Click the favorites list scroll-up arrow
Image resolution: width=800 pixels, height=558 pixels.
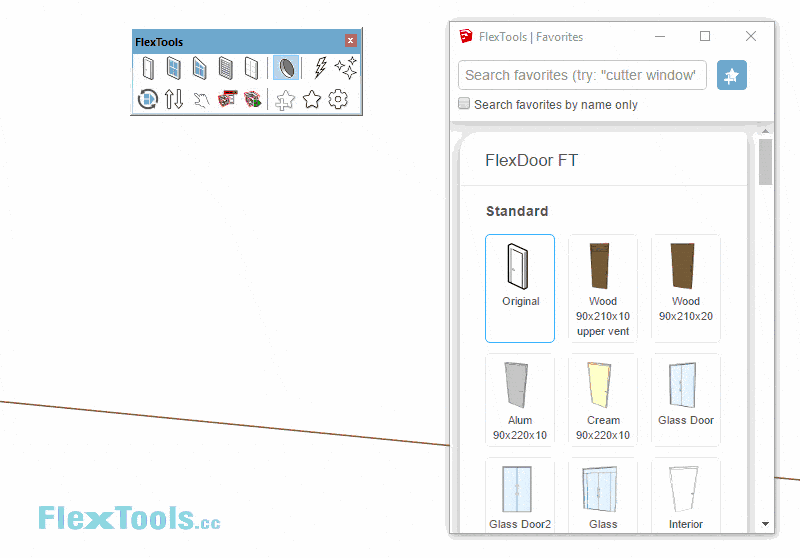[x=765, y=131]
